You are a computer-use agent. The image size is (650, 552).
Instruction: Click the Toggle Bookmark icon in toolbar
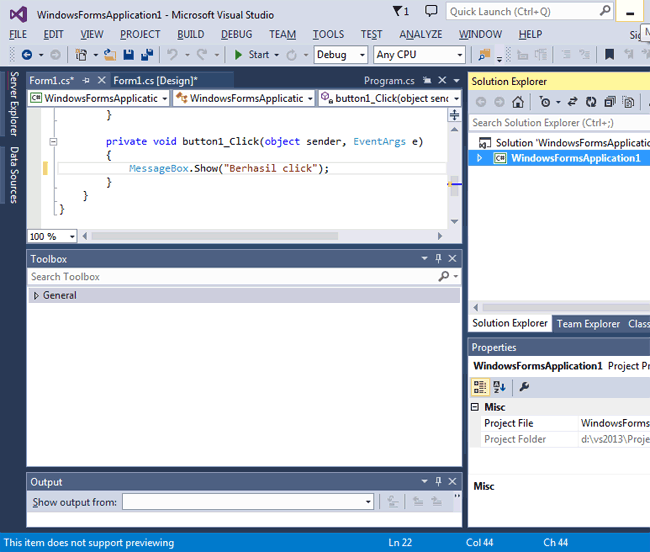(x=609, y=55)
